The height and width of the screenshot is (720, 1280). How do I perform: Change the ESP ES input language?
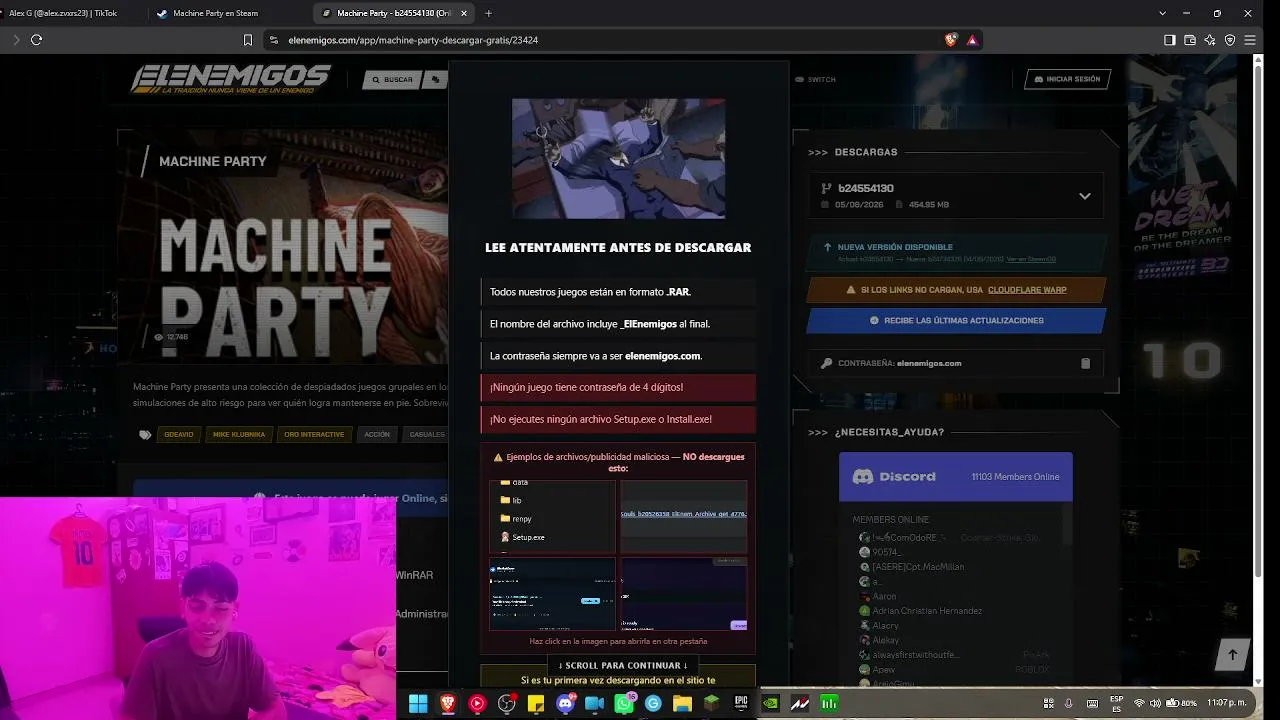click(x=1116, y=703)
